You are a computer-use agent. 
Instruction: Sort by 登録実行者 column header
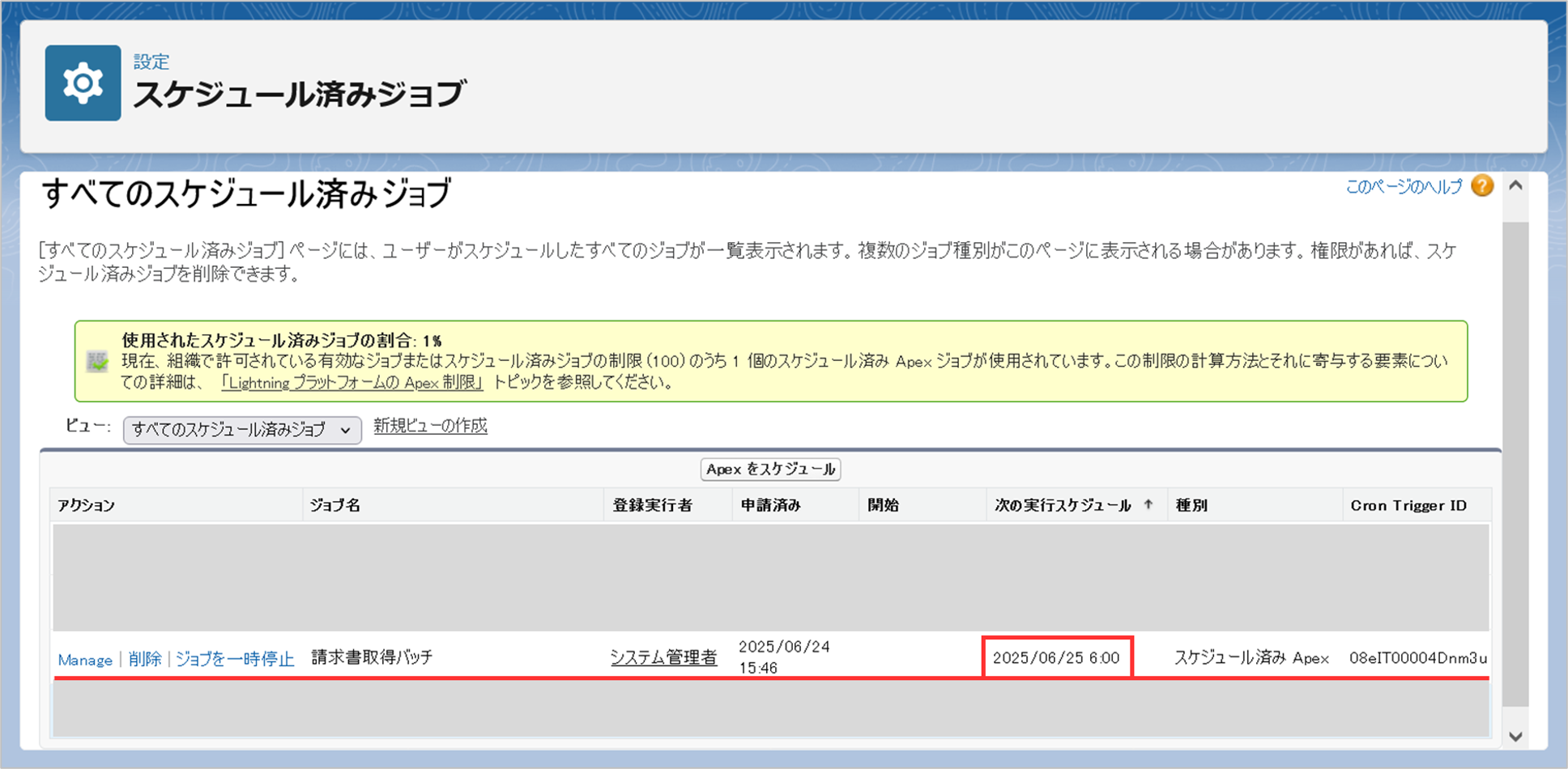(652, 505)
